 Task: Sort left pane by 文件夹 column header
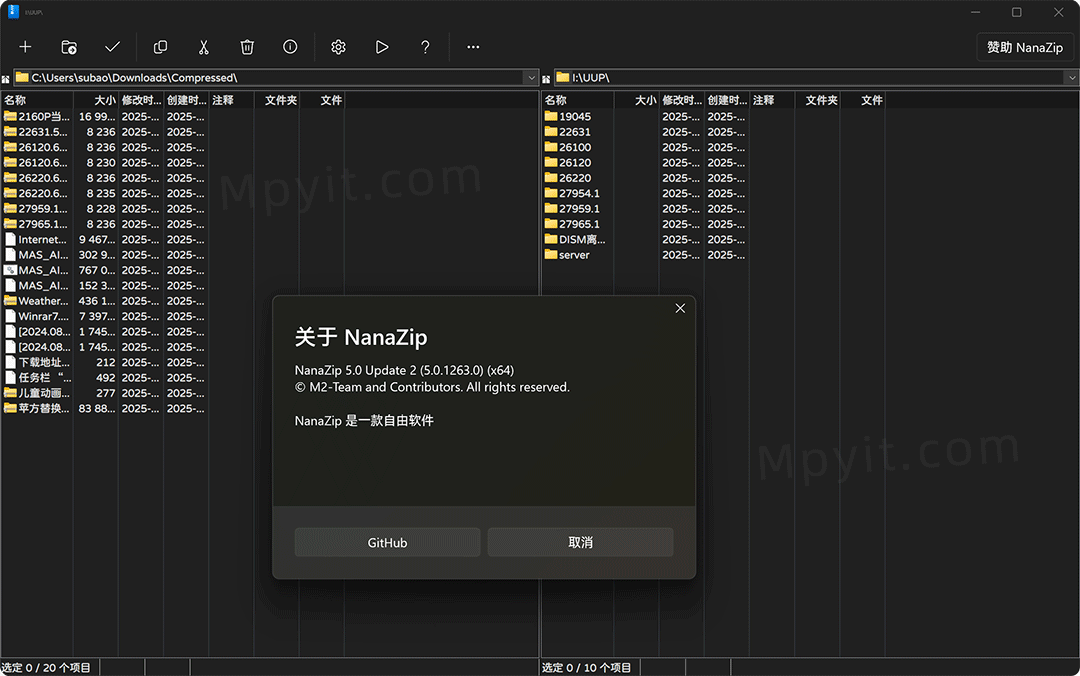[276, 100]
